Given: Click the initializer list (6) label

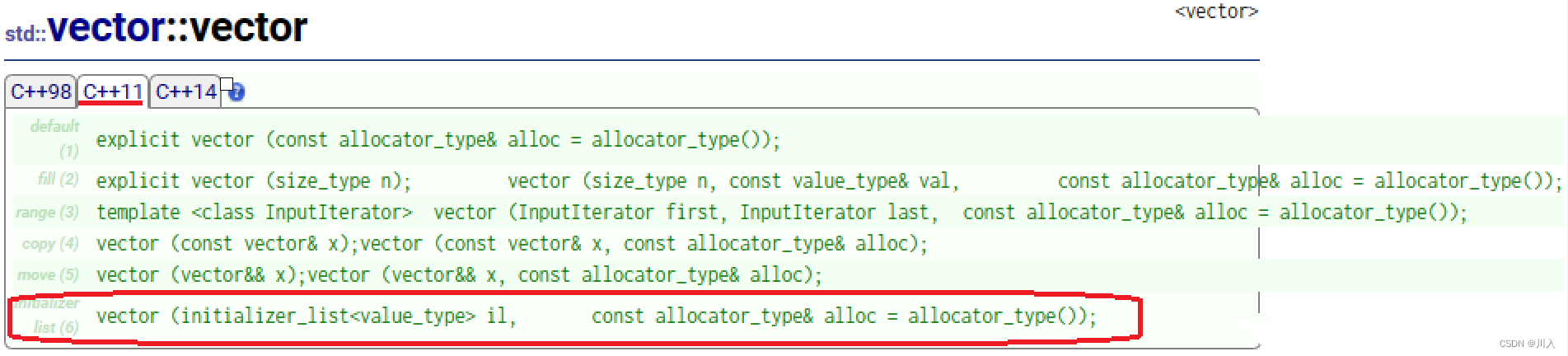Looking at the screenshot, I should coord(49,316).
